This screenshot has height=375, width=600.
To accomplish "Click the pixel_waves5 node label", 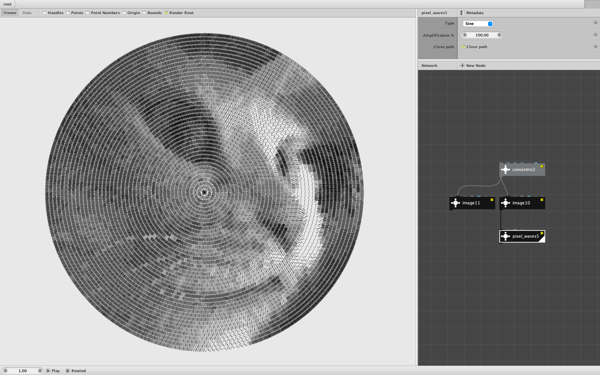I will (x=525, y=236).
